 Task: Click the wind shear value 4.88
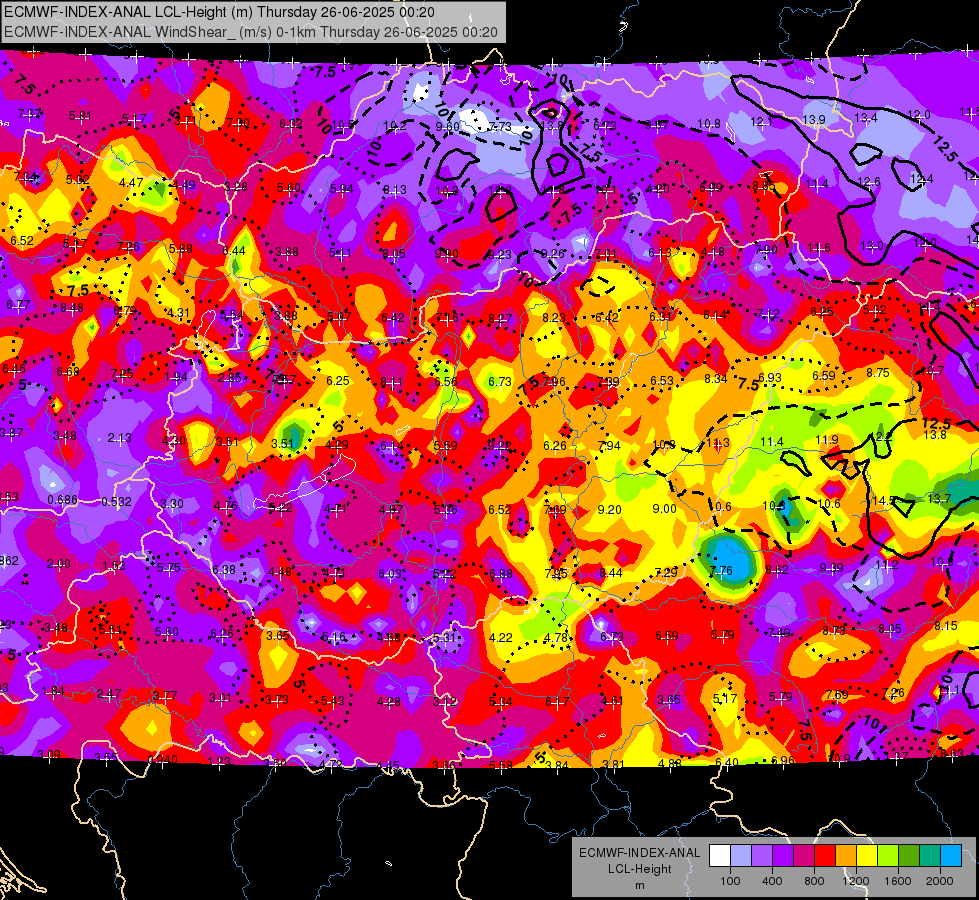(x=670, y=763)
